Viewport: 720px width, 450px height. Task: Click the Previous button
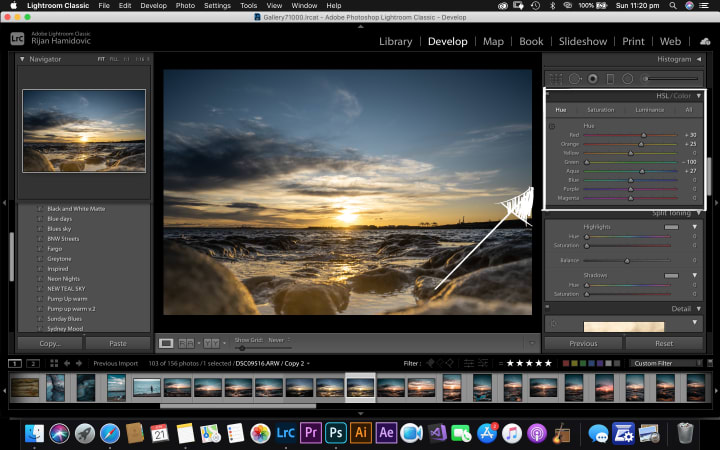583,343
